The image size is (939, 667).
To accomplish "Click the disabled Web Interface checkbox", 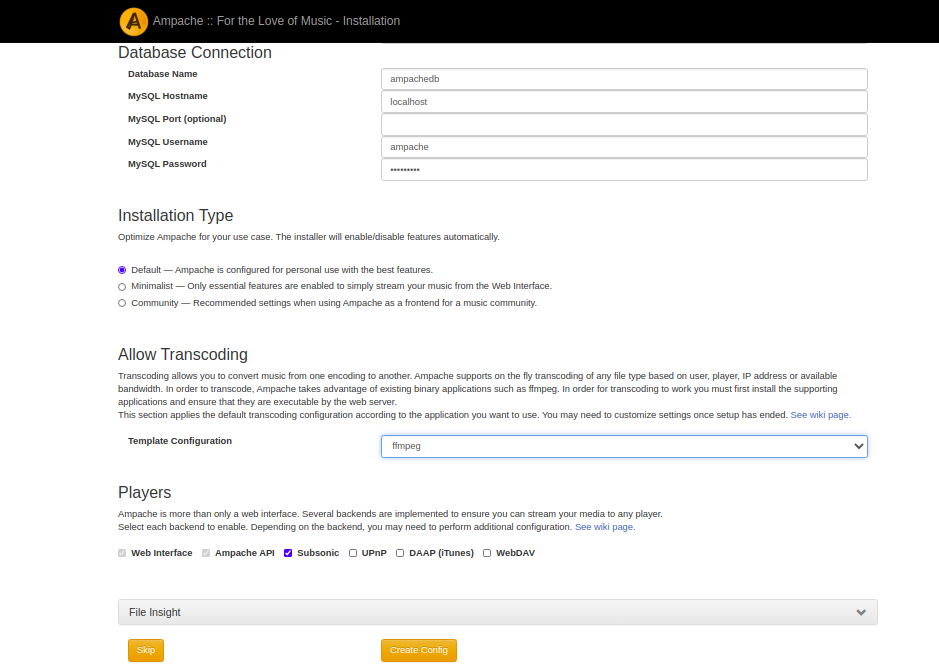I will 122,553.
